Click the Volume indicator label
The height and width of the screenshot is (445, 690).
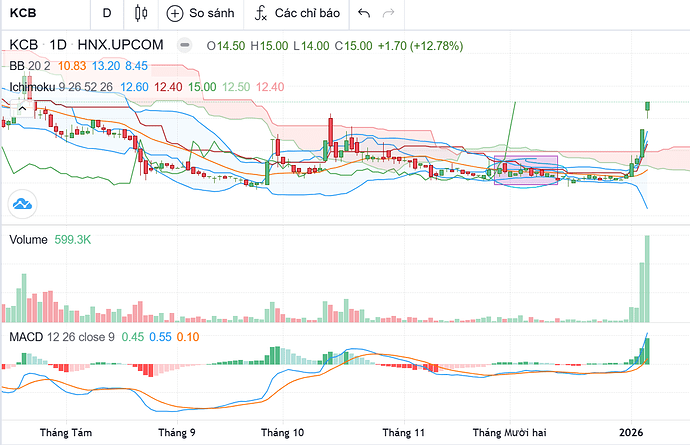pyautogui.click(x=28, y=239)
